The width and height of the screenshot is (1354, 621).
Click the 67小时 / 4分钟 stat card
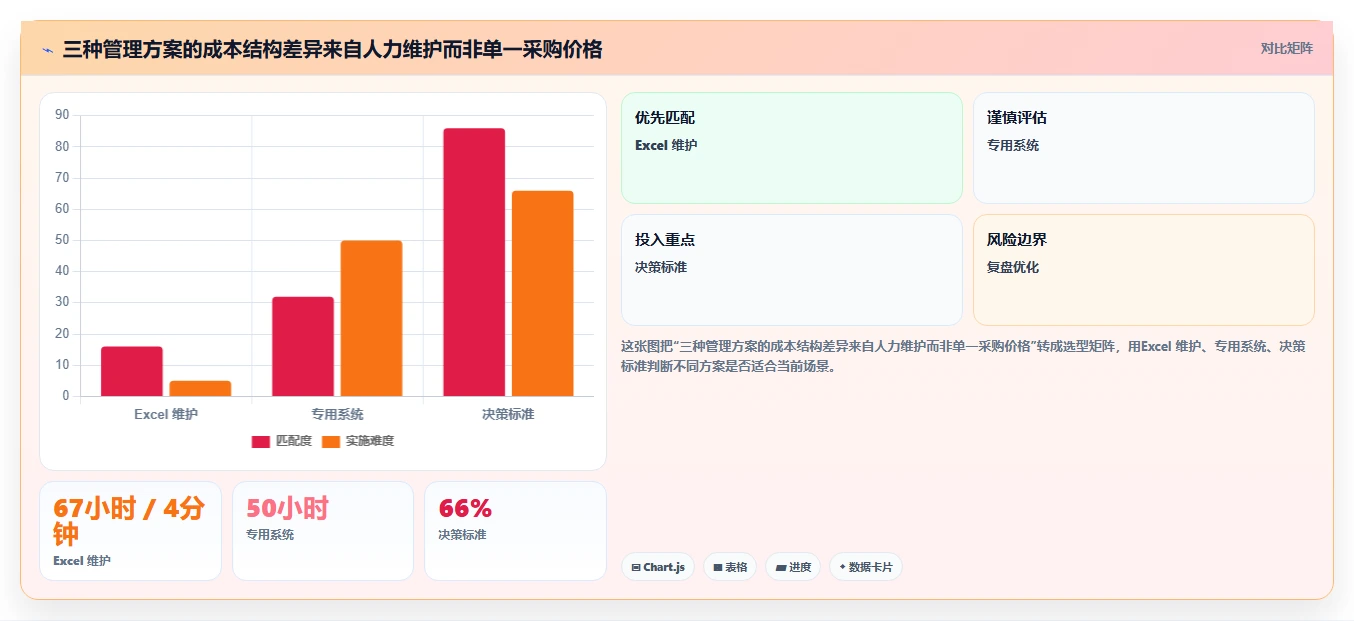click(x=130, y=531)
